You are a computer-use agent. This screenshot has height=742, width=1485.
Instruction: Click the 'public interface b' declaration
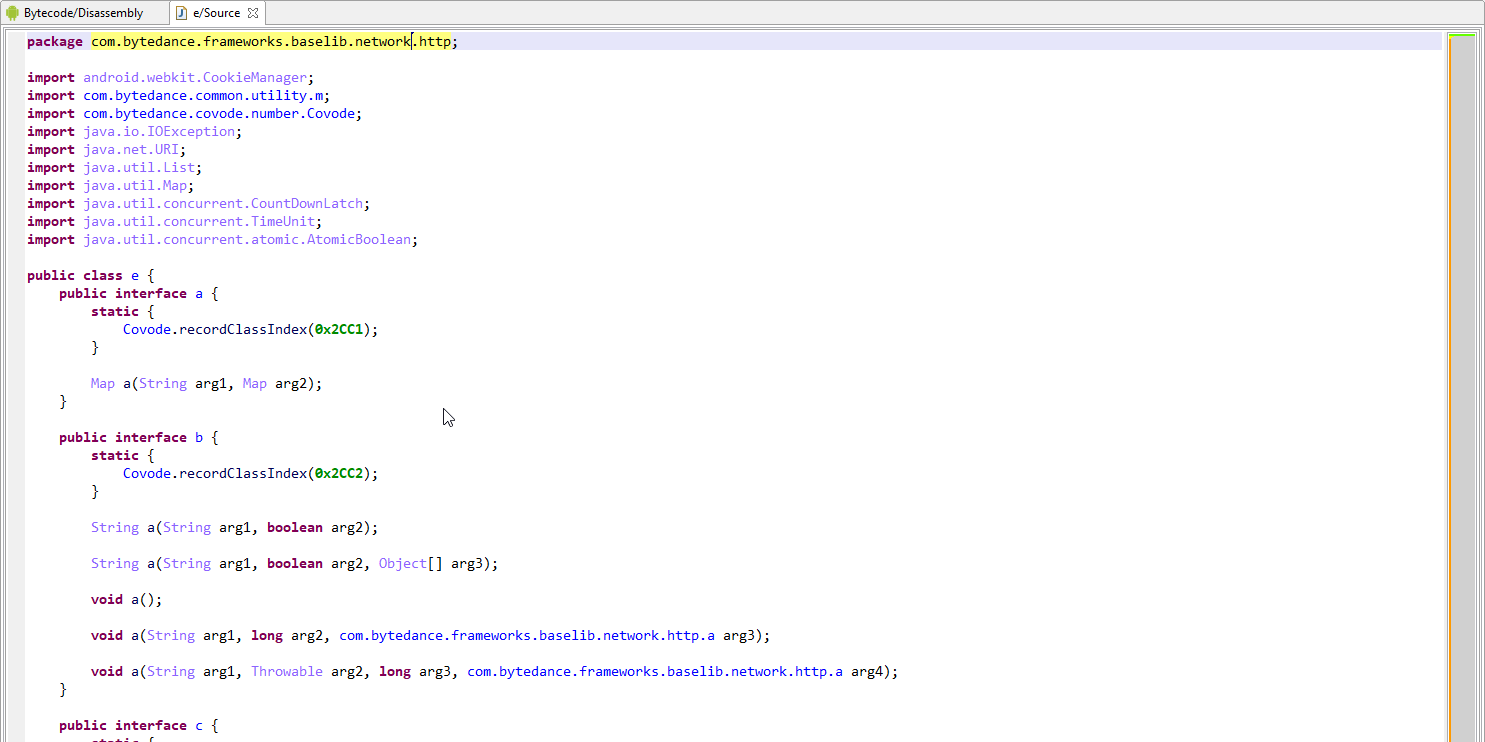[x=131, y=437]
